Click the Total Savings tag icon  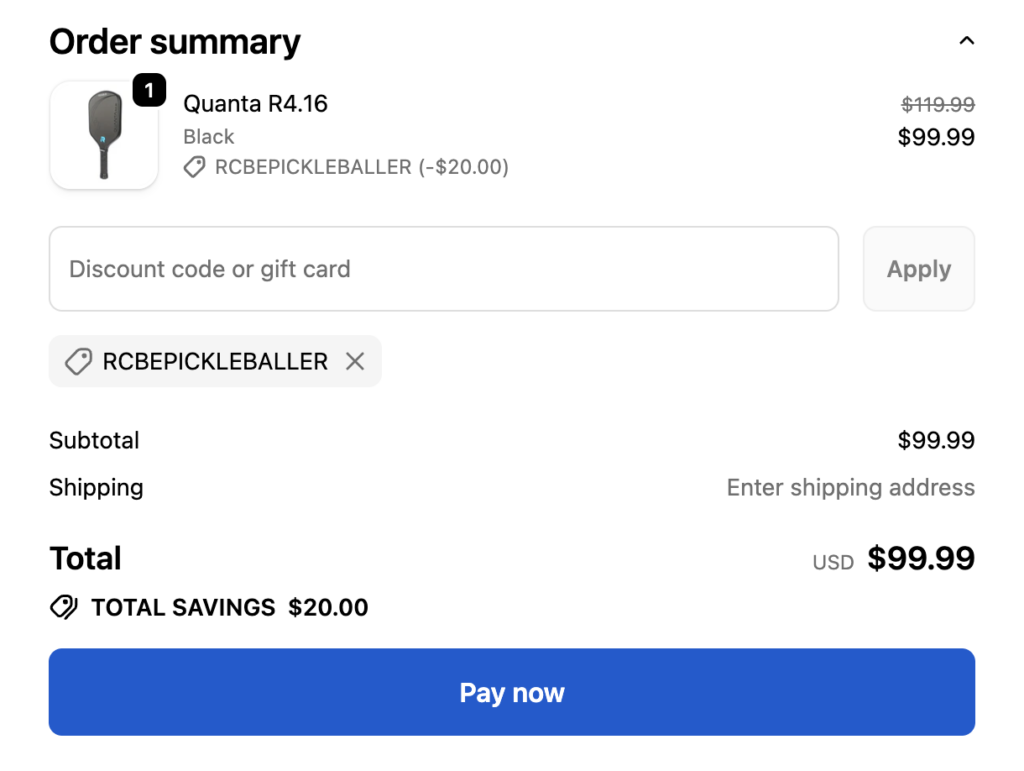tap(64, 607)
